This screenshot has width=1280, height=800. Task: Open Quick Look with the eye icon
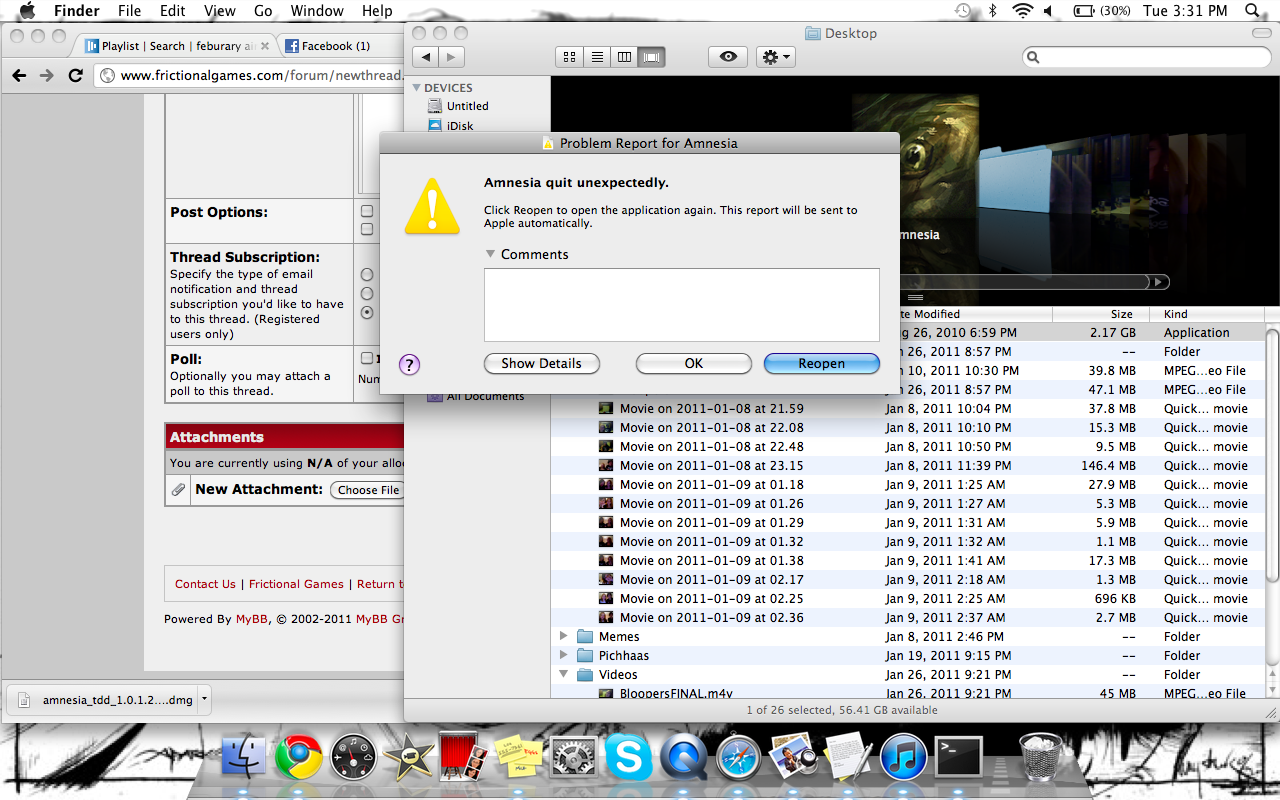click(x=728, y=57)
